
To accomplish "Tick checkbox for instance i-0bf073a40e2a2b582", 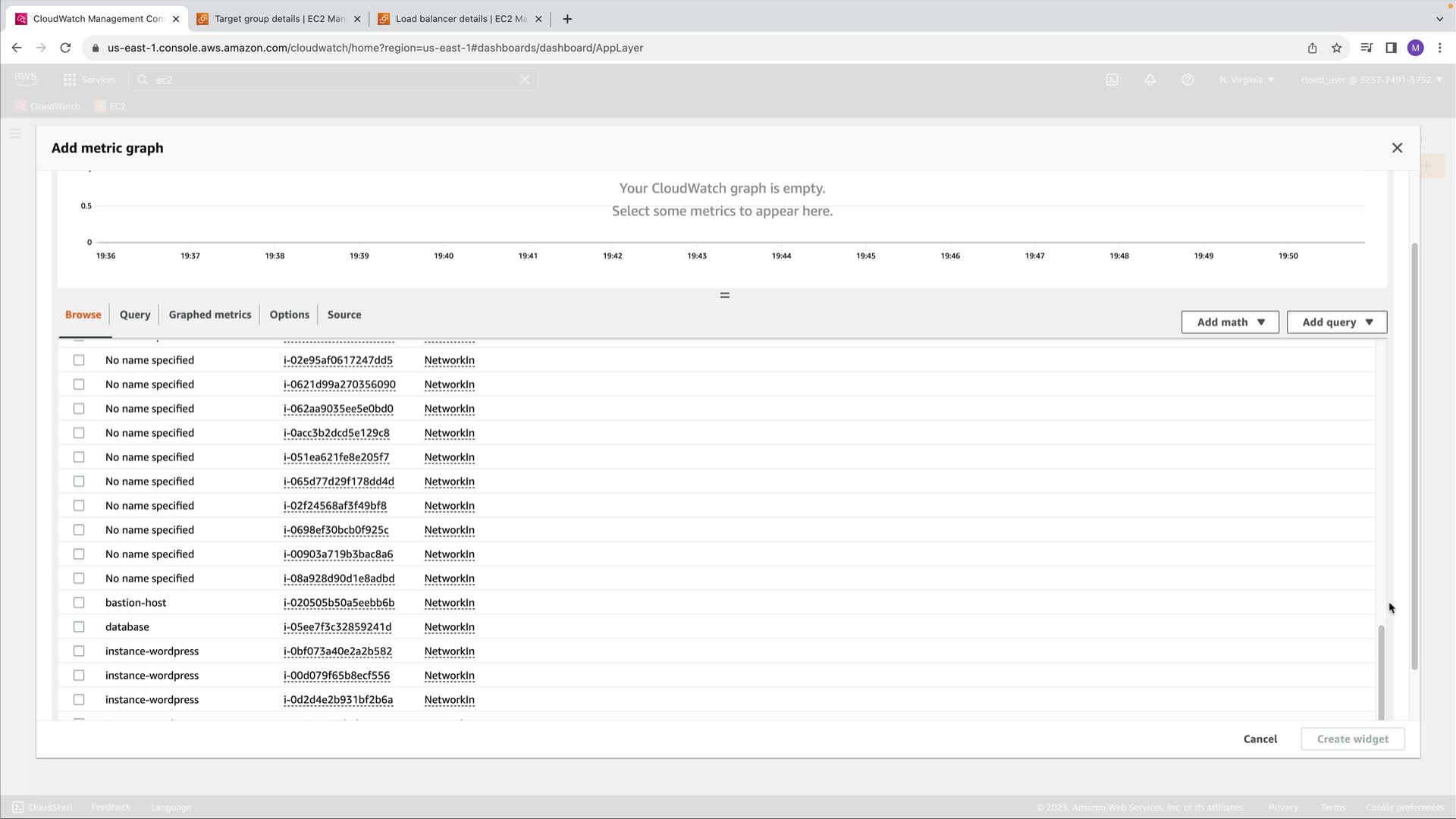I will tap(79, 651).
